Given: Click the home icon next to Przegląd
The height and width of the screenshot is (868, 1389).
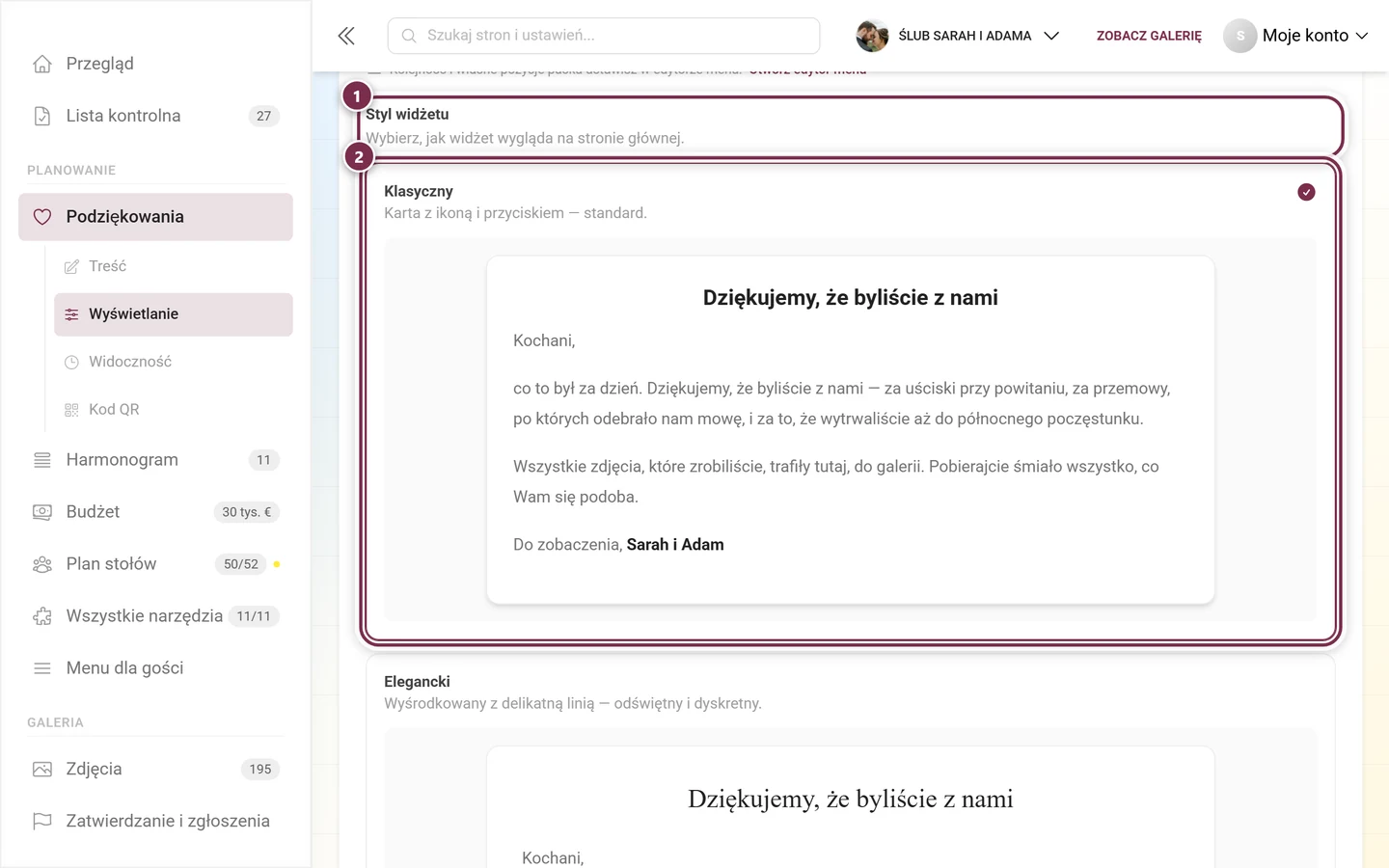Looking at the screenshot, I should click(42, 64).
